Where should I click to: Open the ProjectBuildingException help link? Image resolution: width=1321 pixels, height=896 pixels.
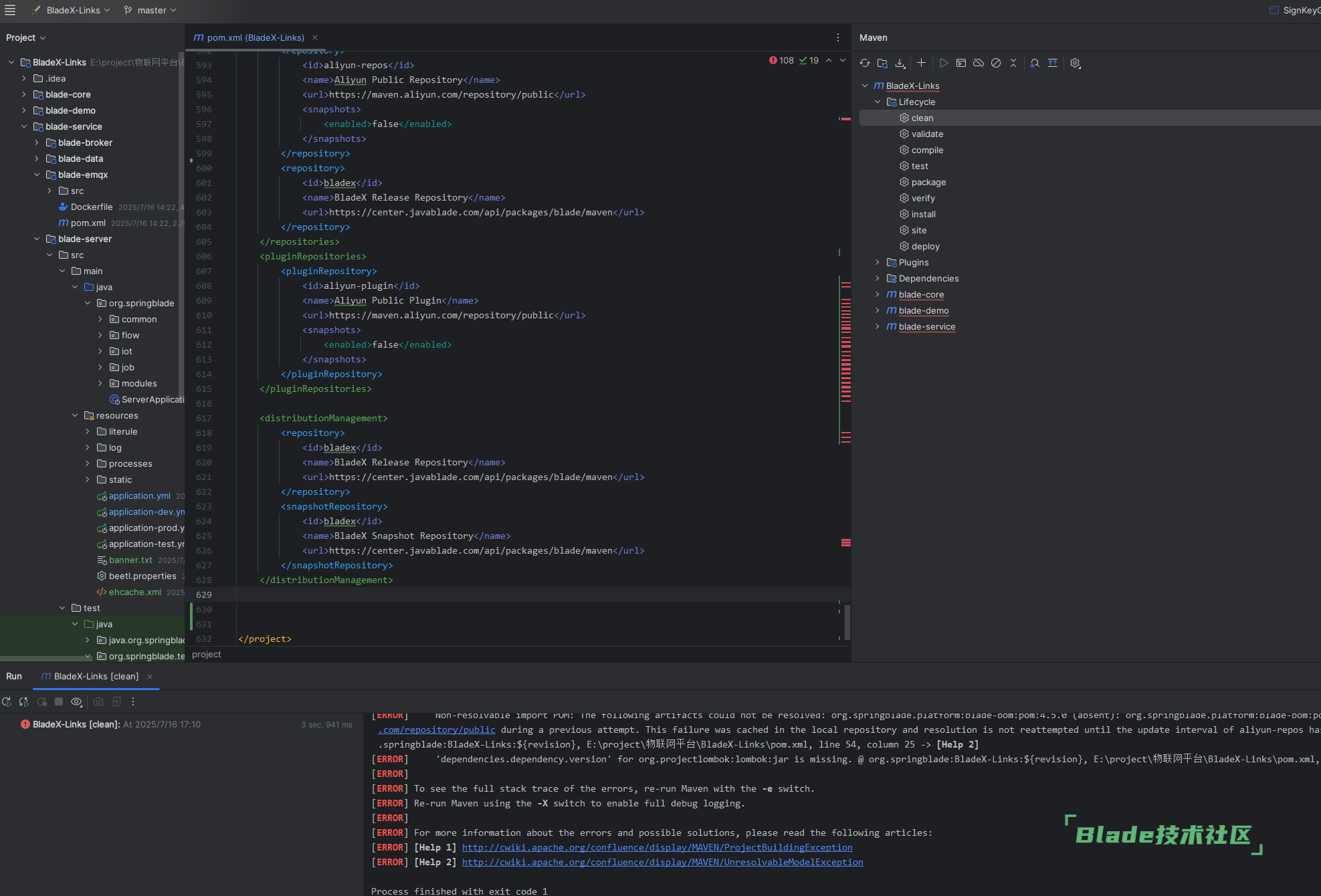(657, 847)
